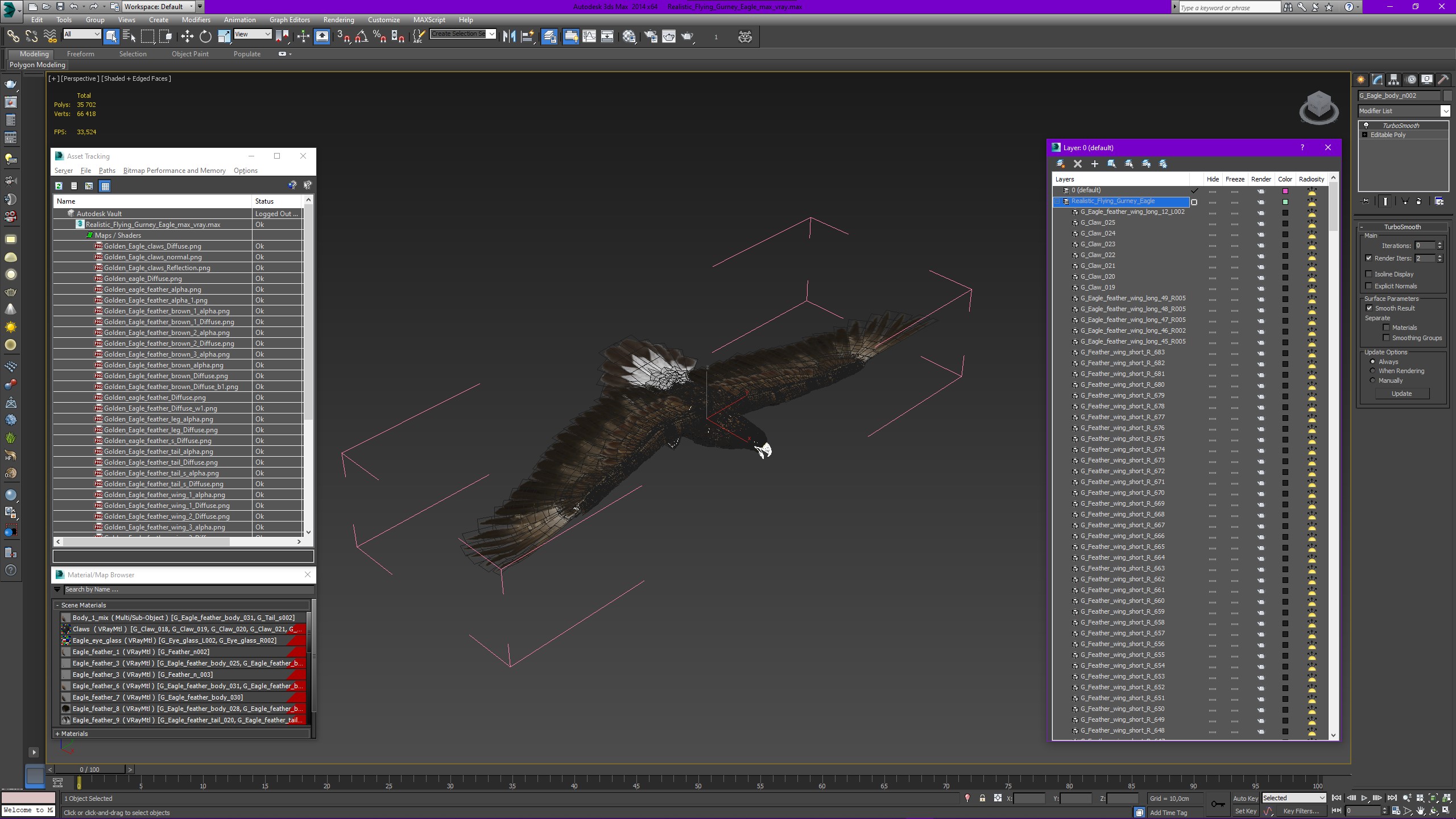Click the Set Key button
The height and width of the screenshot is (819, 1456).
click(1245, 812)
